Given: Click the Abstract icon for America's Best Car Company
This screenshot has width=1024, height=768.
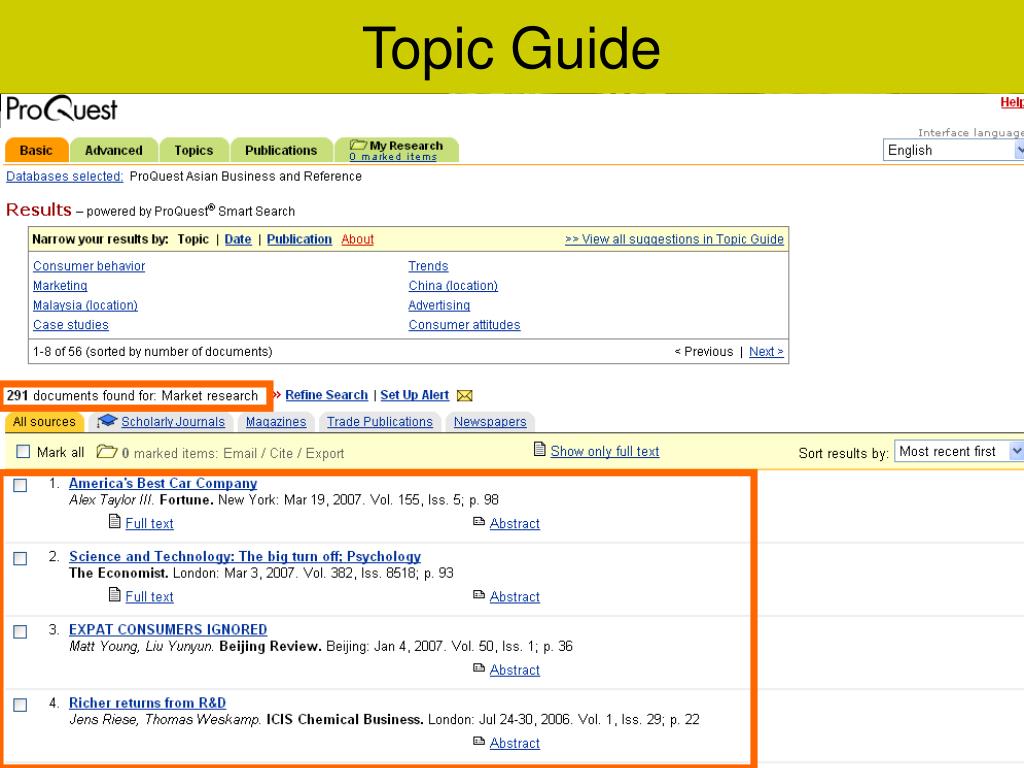Looking at the screenshot, I should pos(479,522).
